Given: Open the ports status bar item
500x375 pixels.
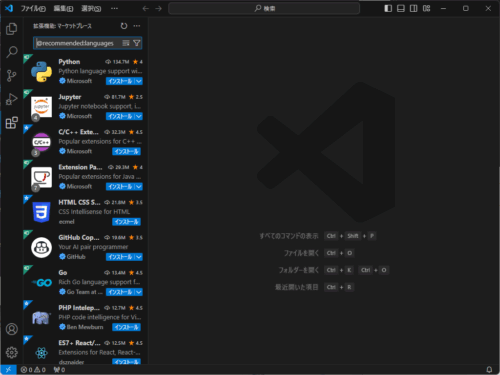Looking at the screenshot, I should click(x=59, y=369).
